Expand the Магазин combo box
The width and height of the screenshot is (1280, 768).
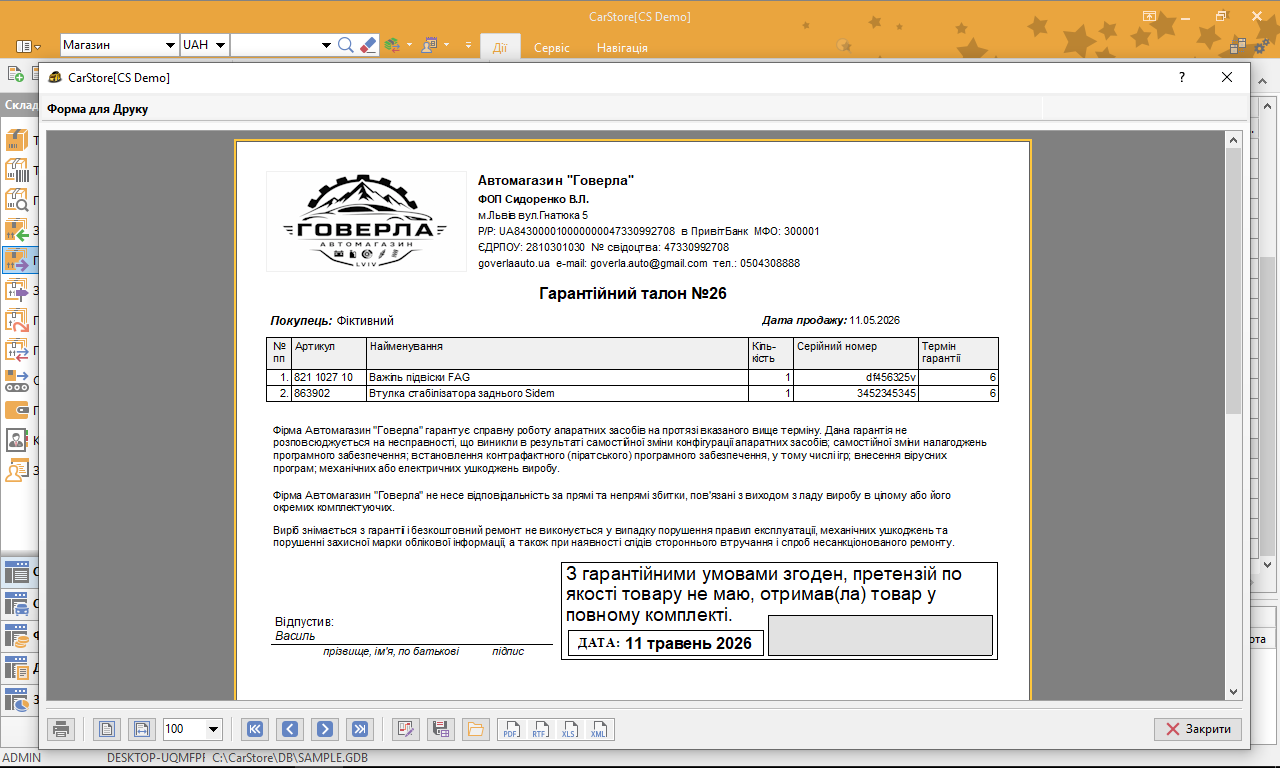coord(169,45)
